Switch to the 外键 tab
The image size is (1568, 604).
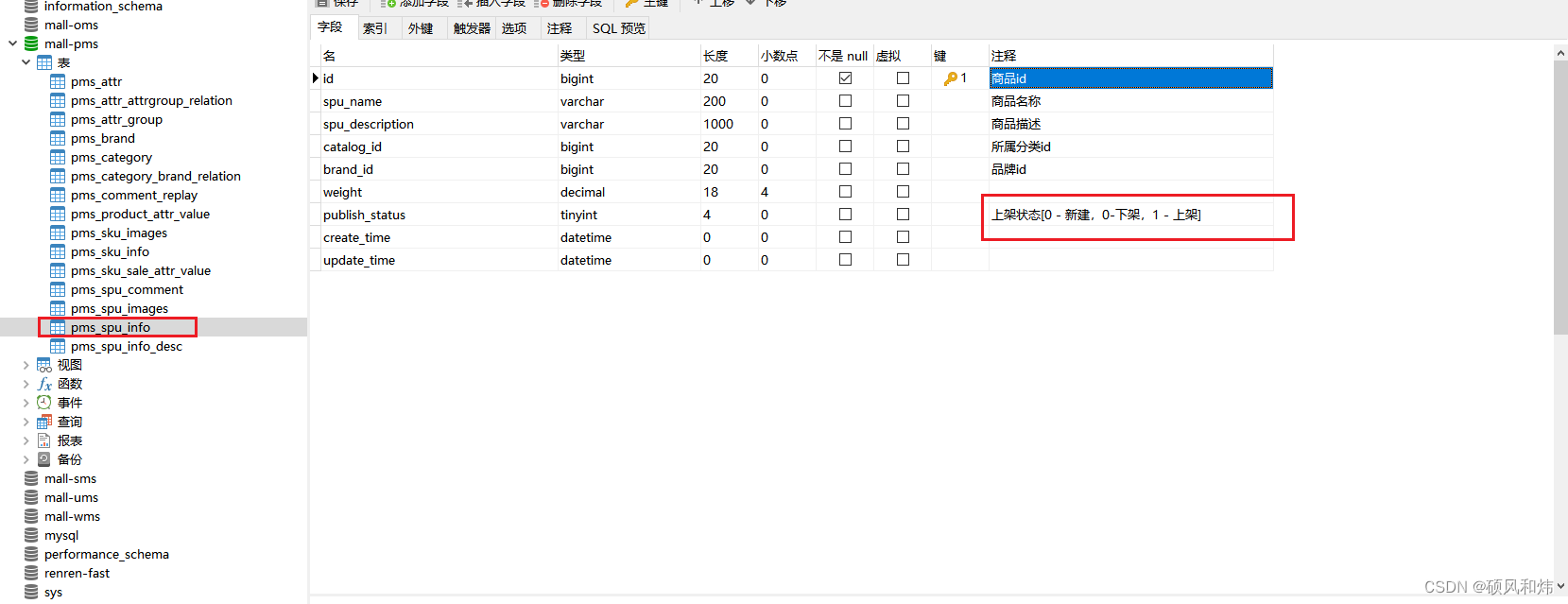point(421,28)
